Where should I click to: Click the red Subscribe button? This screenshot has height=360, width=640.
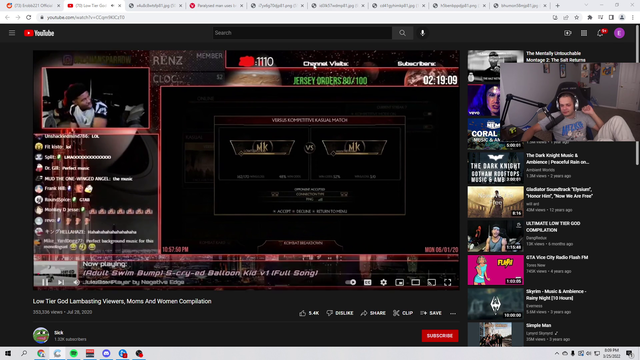pyautogui.click(x=440, y=336)
